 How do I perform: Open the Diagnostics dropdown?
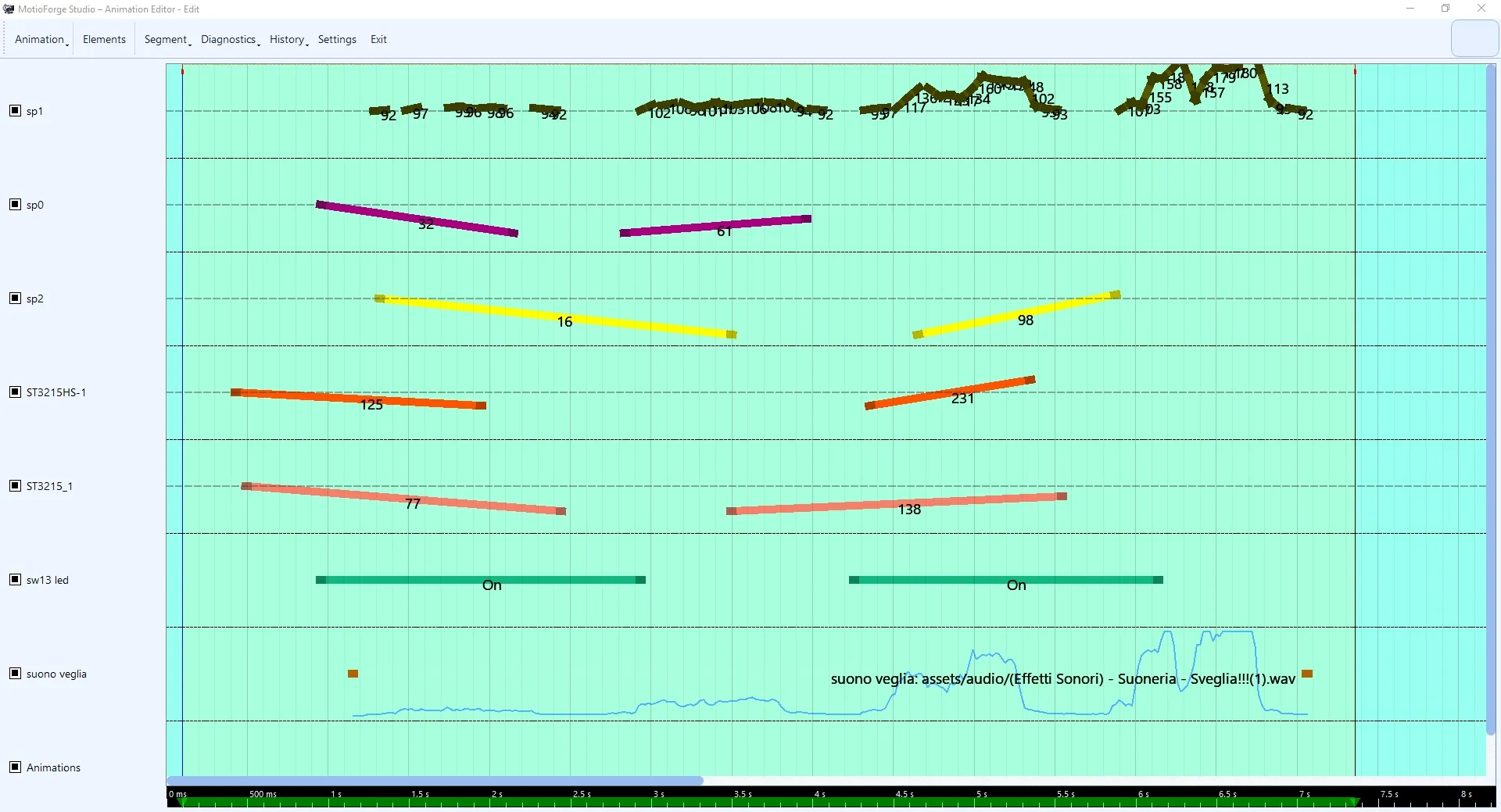pyautogui.click(x=230, y=39)
